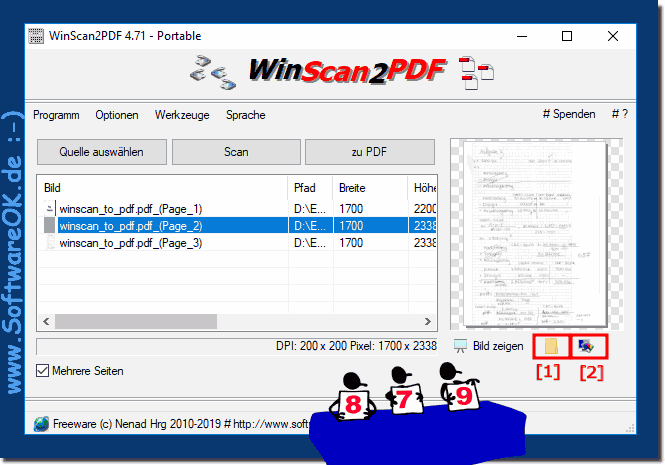
Task: Click the Bild zeigen monitor icon
Action: click(460, 346)
